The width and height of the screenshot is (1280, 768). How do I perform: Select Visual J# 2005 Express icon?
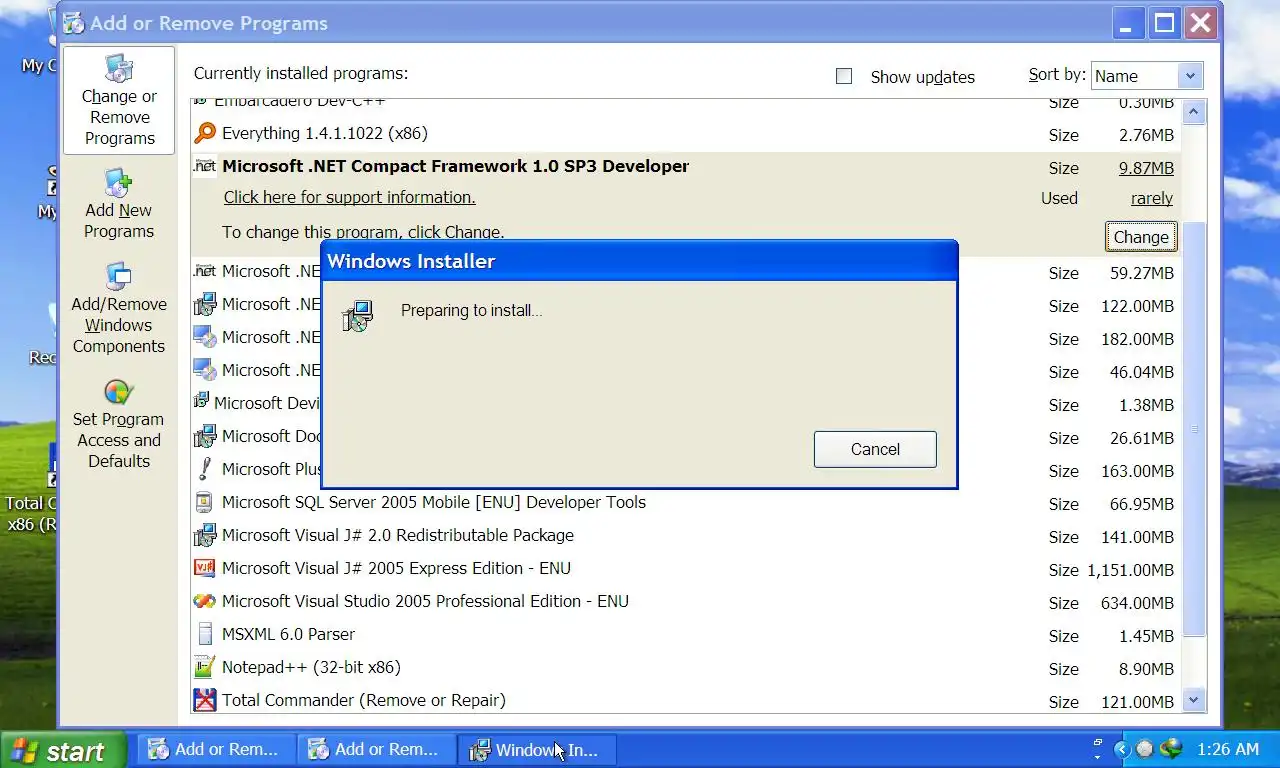pos(204,568)
